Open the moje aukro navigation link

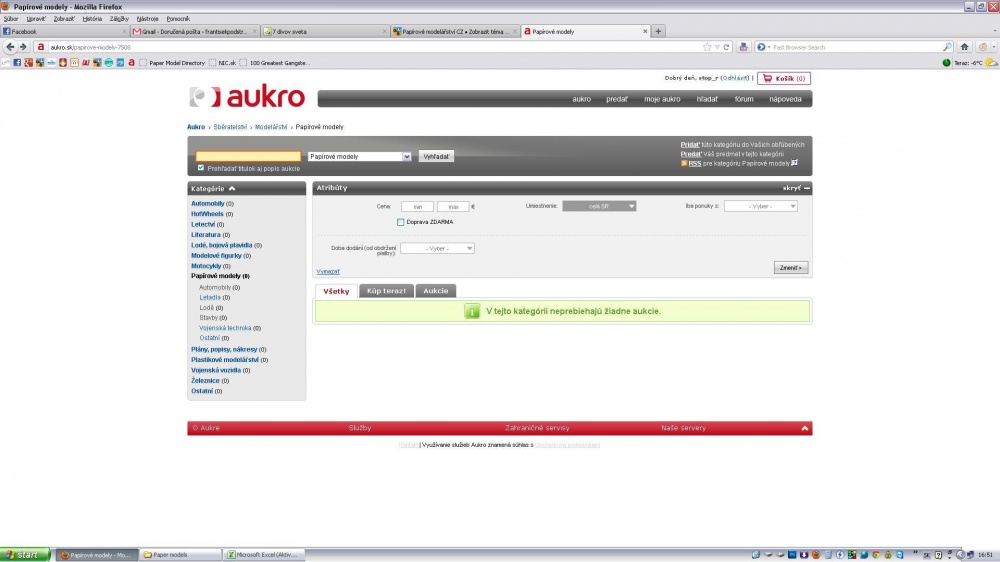pyautogui.click(x=662, y=99)
